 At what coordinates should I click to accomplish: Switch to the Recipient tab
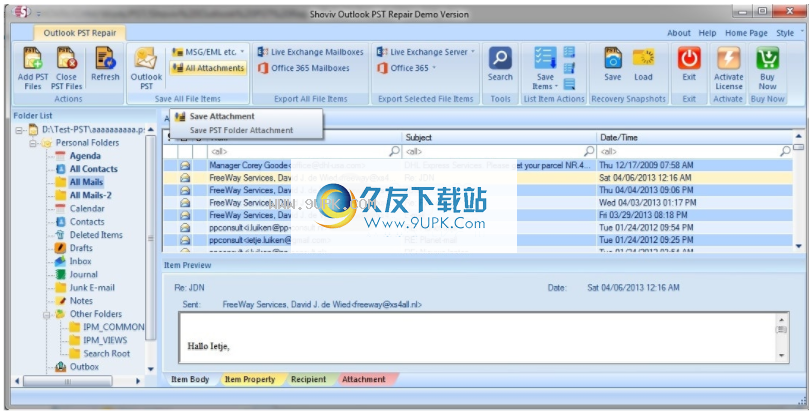pyautogui.click(x=308, y=379)
